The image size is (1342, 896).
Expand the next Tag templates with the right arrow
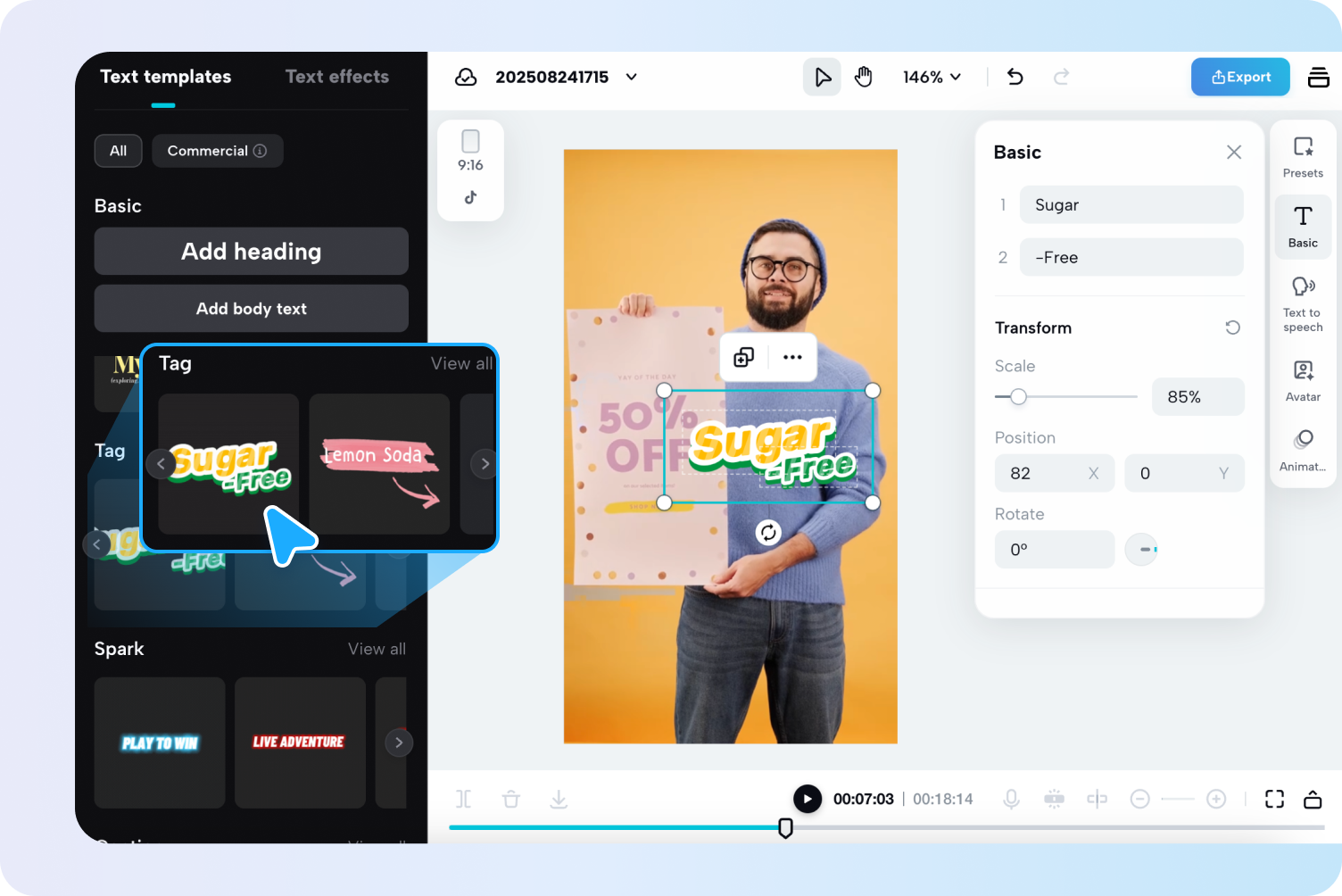pyautogui.click(x=484, y=464)
